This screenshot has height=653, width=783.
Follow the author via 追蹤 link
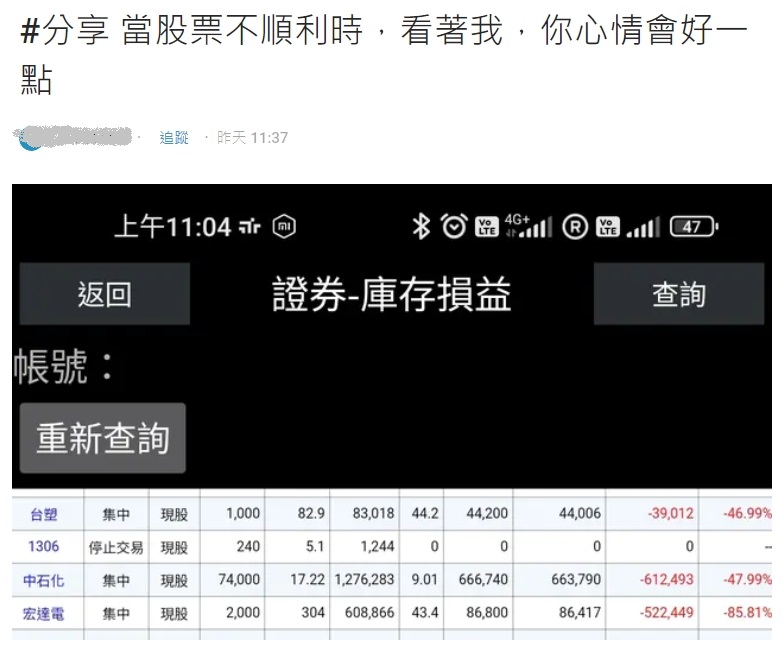pyautogui.click(x=174, y=138)
